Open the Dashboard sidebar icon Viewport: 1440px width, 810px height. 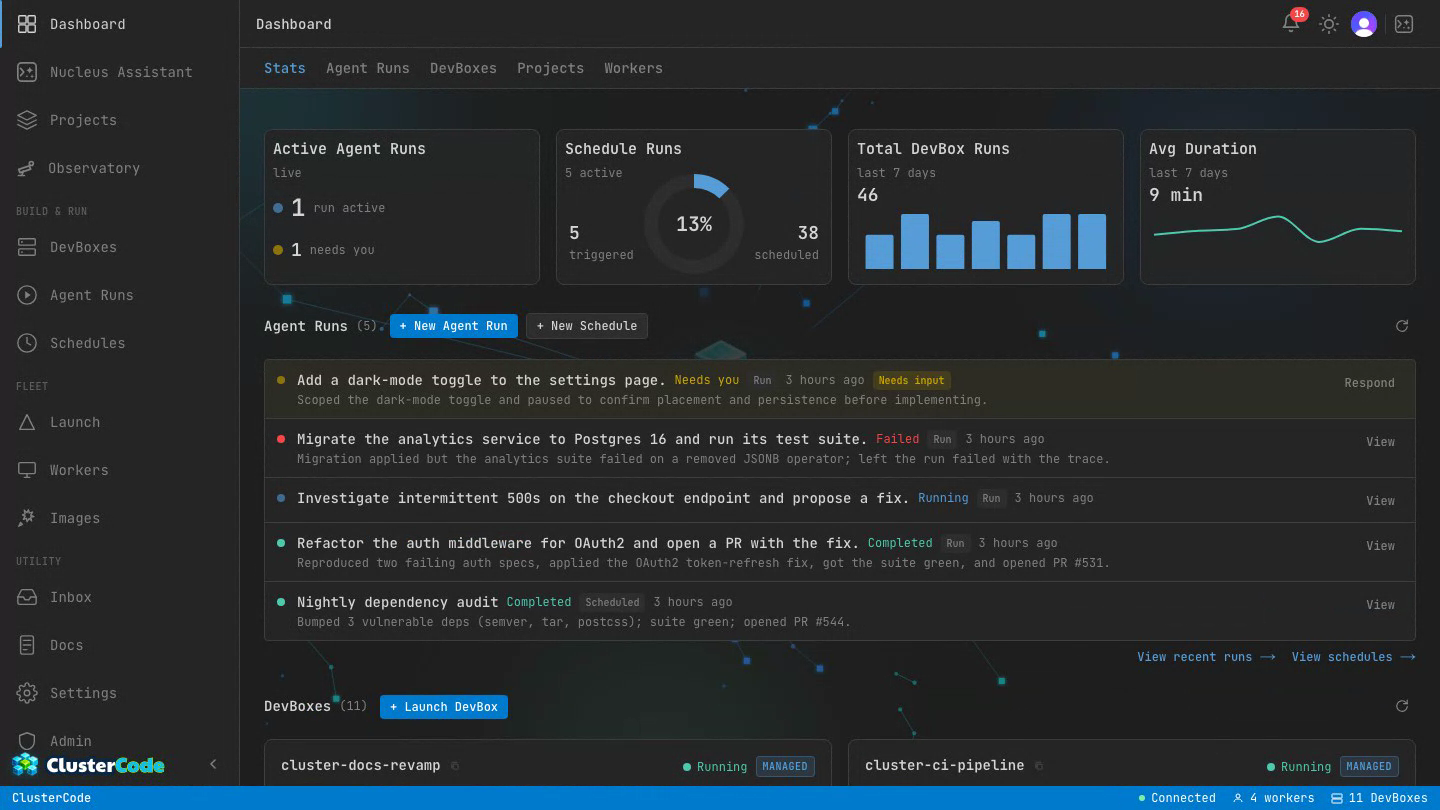pyautogui.click(x=27, y=24)
